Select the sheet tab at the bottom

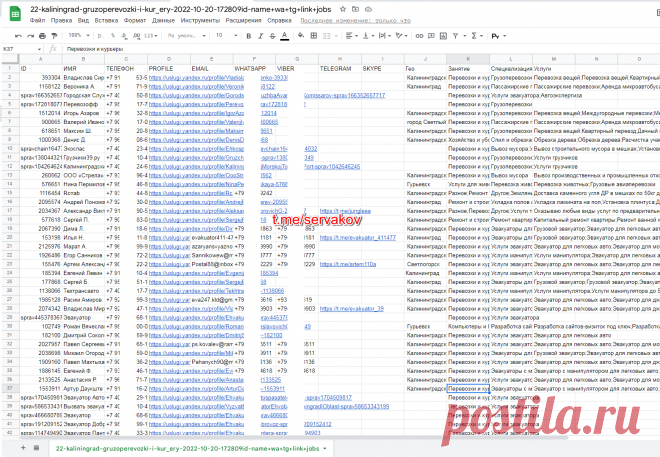coord(192,449)
